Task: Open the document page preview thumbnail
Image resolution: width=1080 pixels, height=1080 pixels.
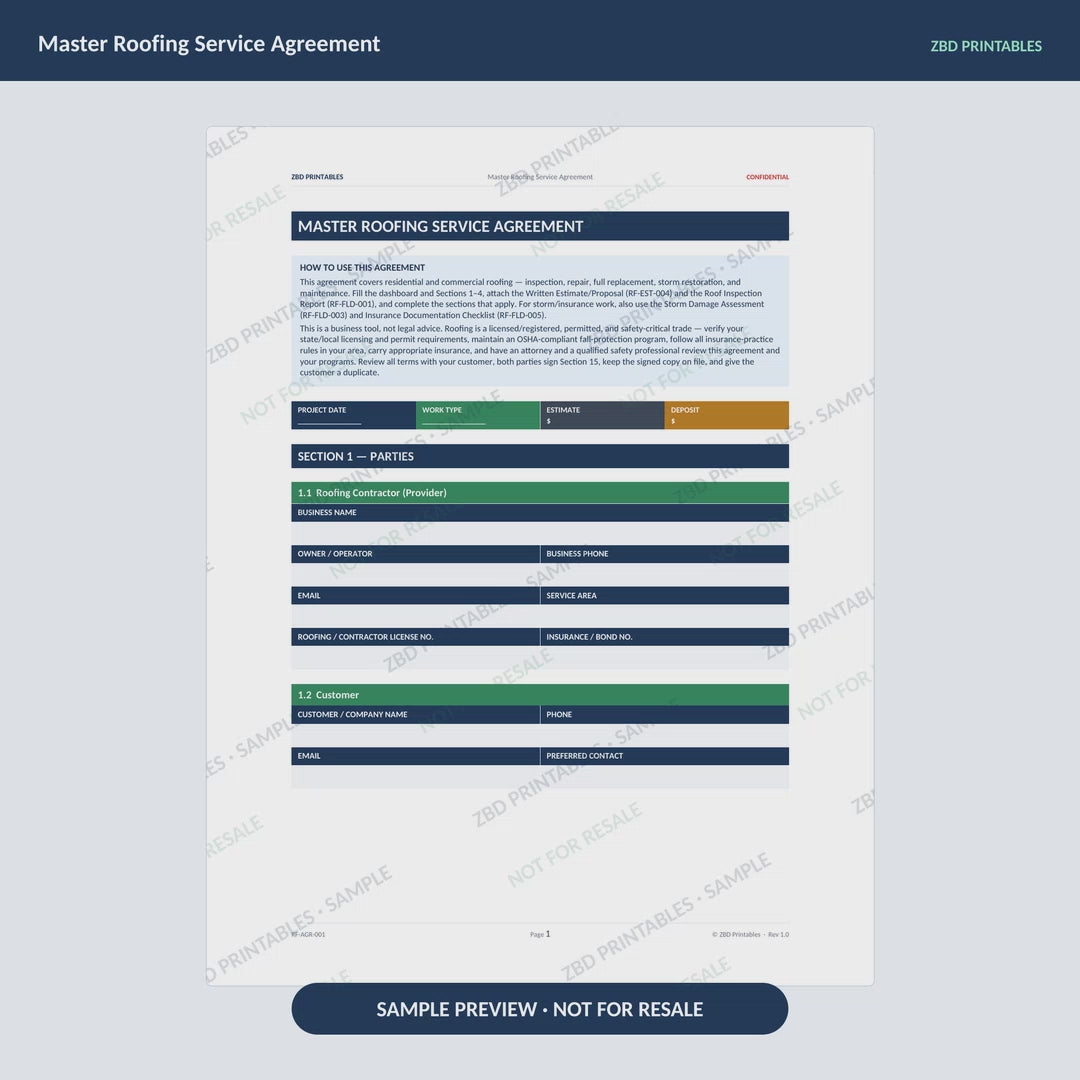Action: tap(540, 556)
